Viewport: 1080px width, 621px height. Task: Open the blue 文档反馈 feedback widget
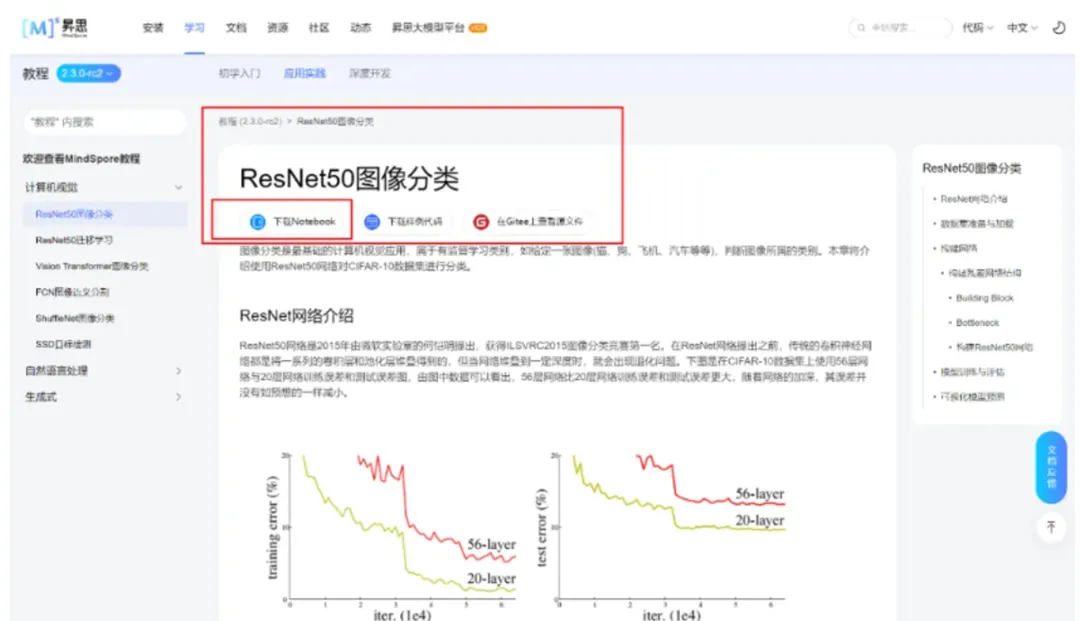point(1051,467)
